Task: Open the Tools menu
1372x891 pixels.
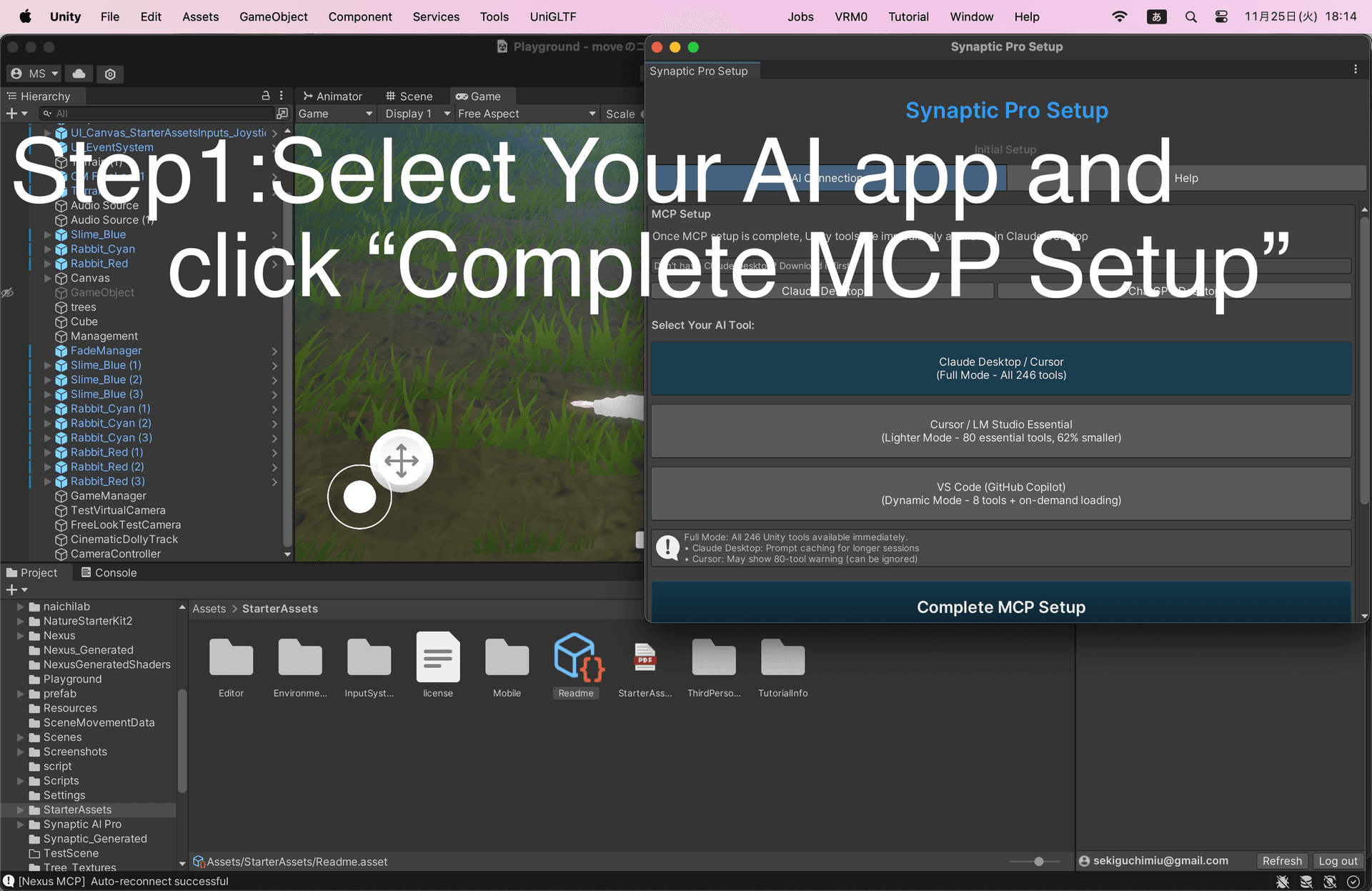Action: point(494,16)
